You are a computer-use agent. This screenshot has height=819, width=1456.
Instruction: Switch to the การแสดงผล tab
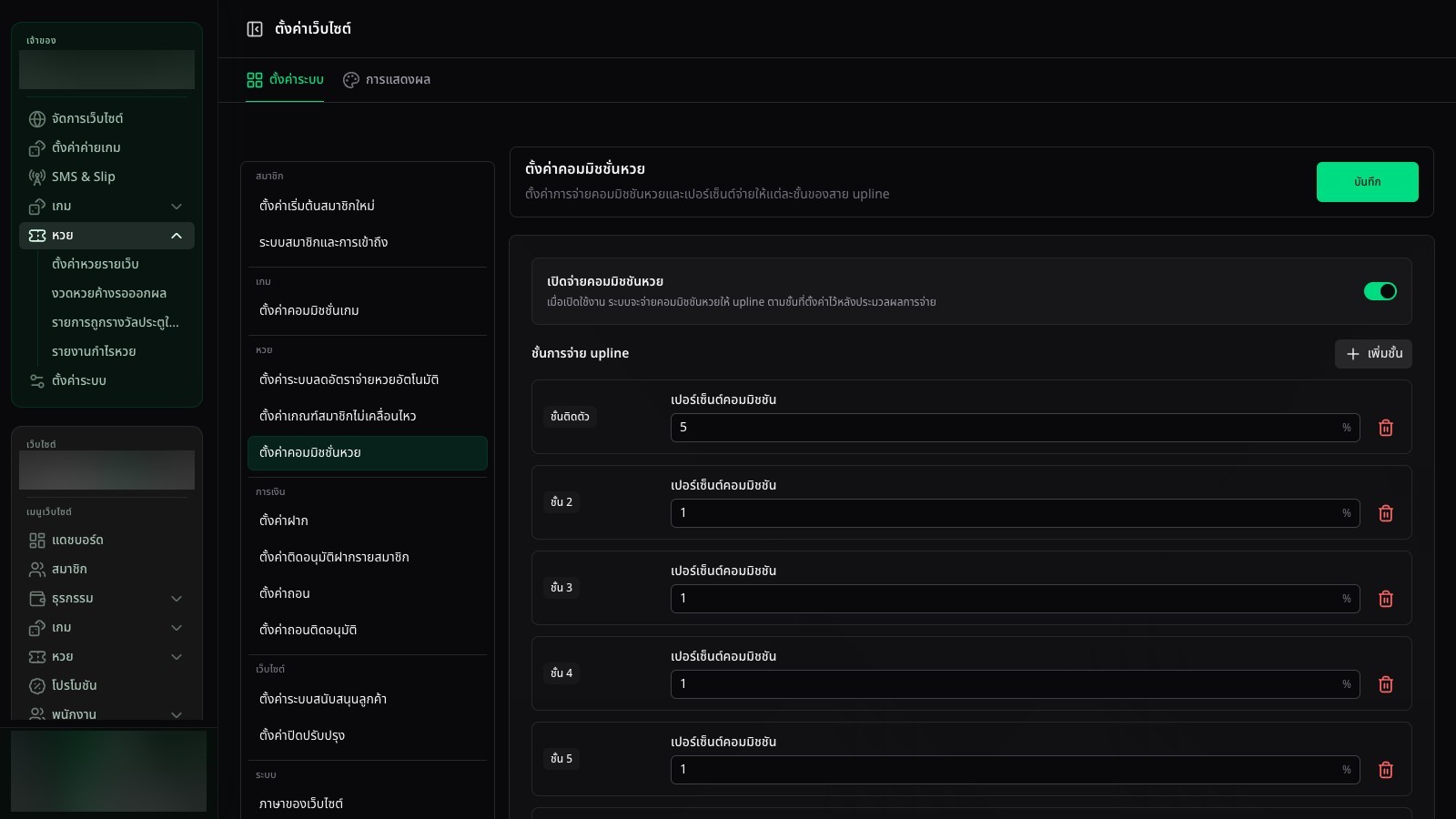click(387, 80)
